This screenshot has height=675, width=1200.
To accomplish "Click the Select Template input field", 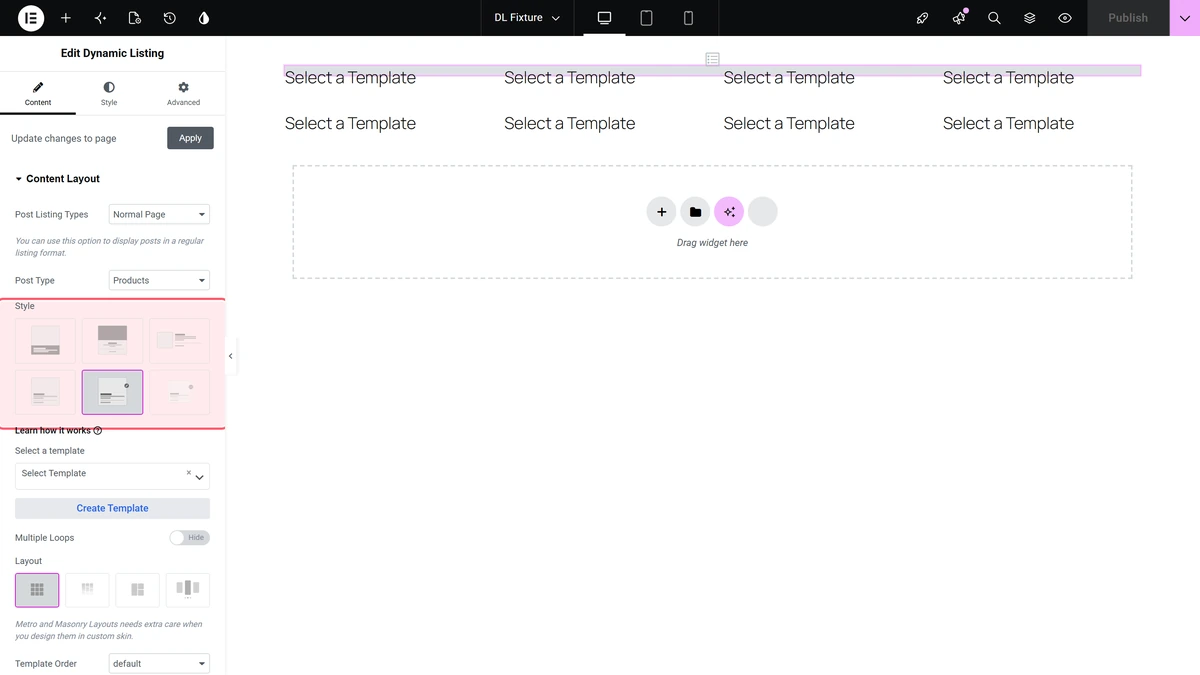I will click(x=112, y=476).
